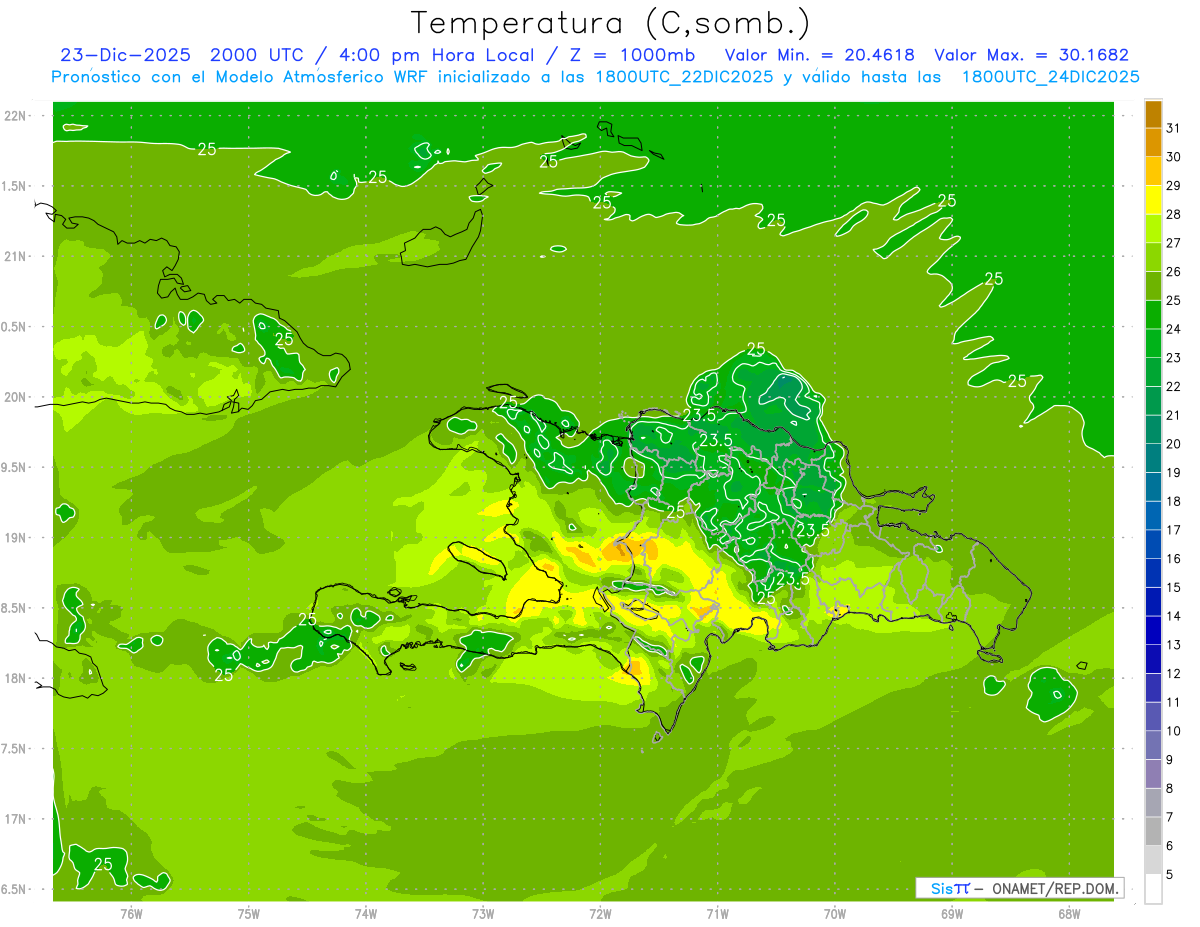Image resolution: width=1200 pixels, height=927 pixels.
Task: Click the "17N" latitude label
Action: (x=14, y=819)
